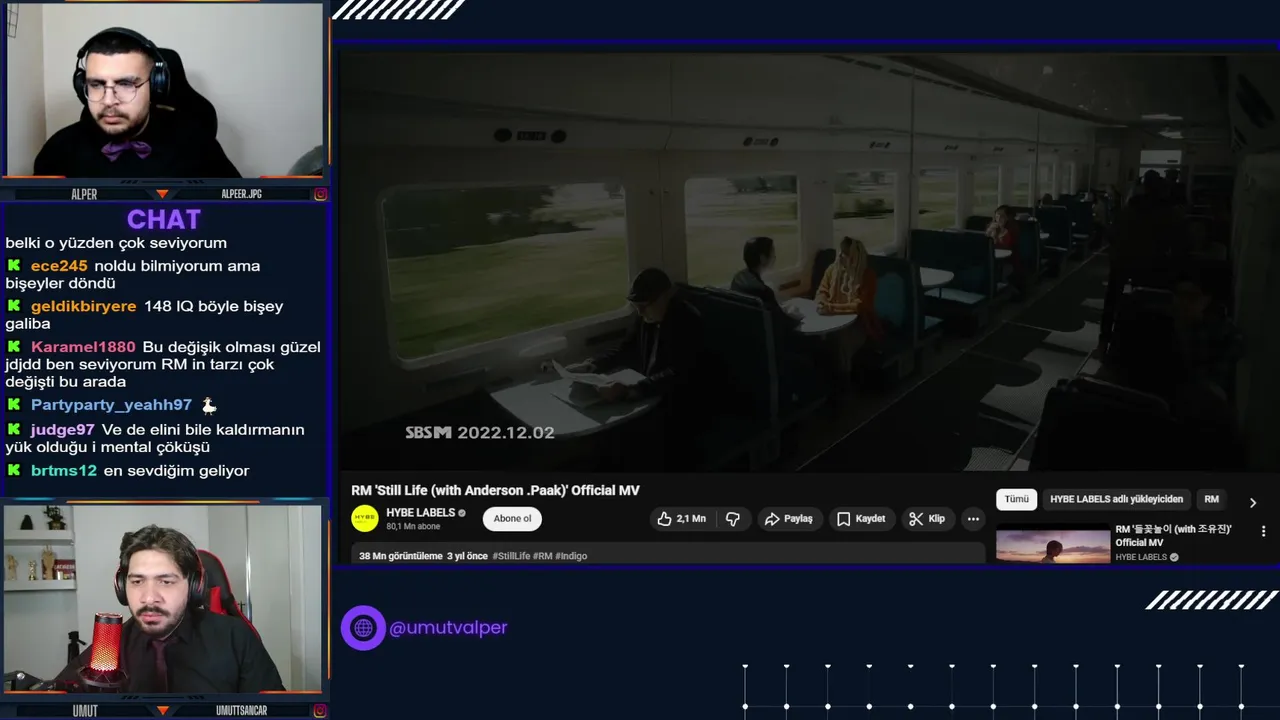The width and height of the screenshot is (1280, 720).
Task: Click the dislike thumbs-down icon
Action: (733, 519)
